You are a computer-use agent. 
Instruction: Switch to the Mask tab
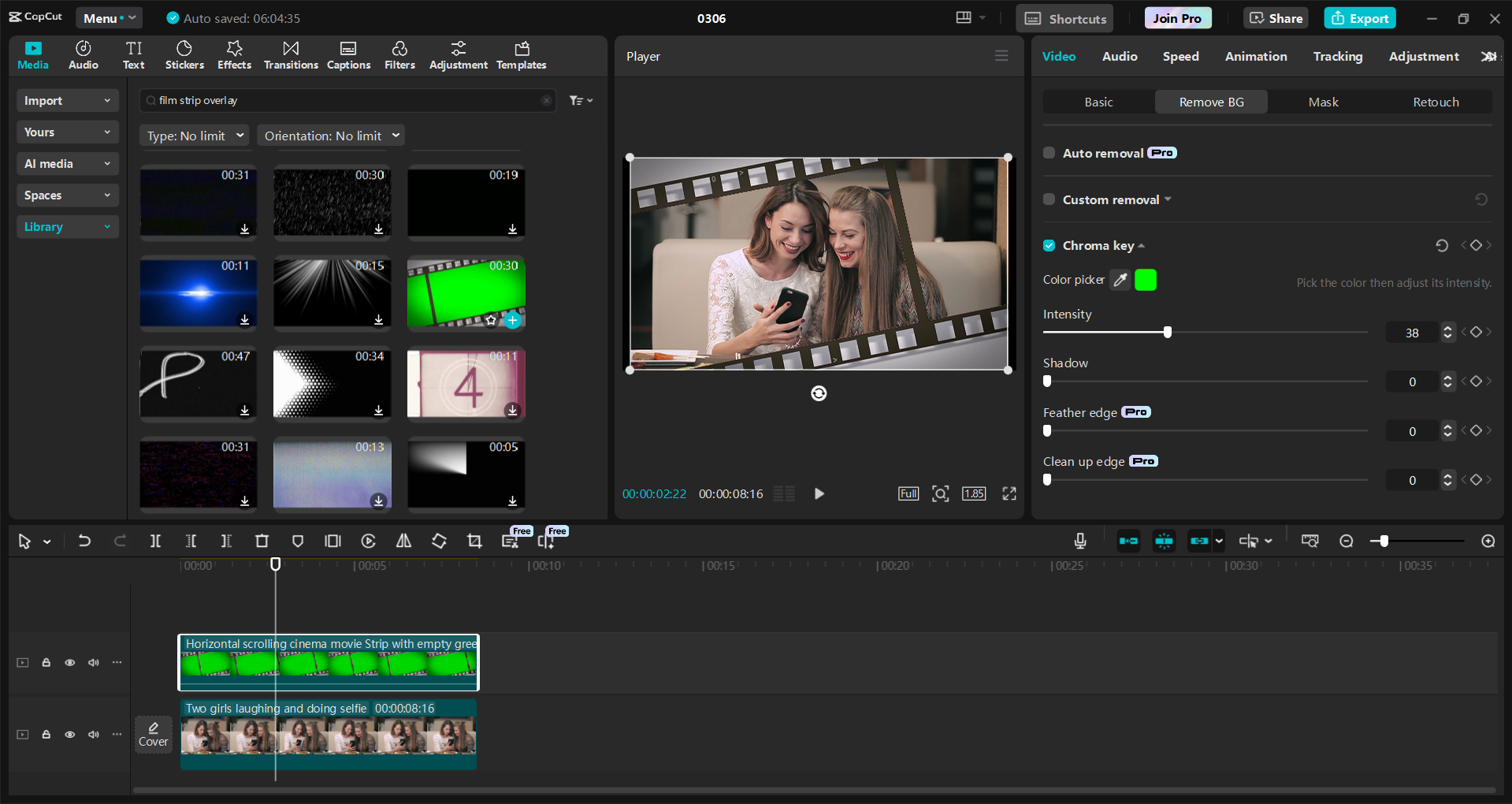coord(1323,102)
